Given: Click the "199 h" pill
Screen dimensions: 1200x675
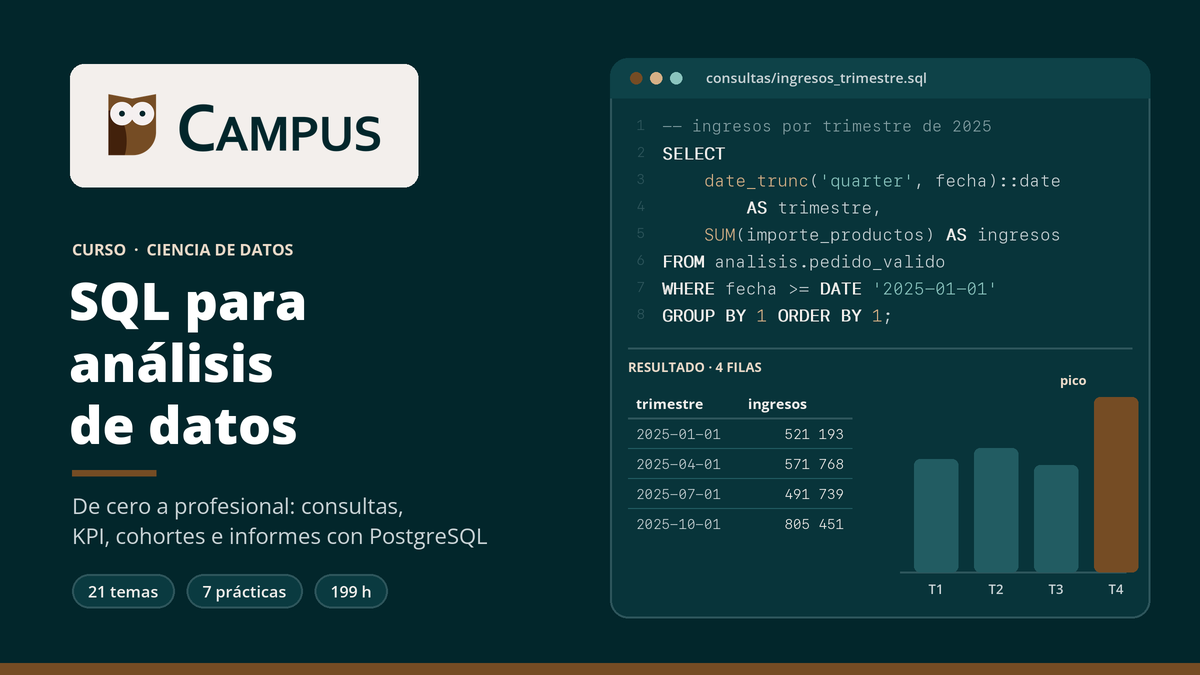Looking at the screenshot, I should (351, 591).
